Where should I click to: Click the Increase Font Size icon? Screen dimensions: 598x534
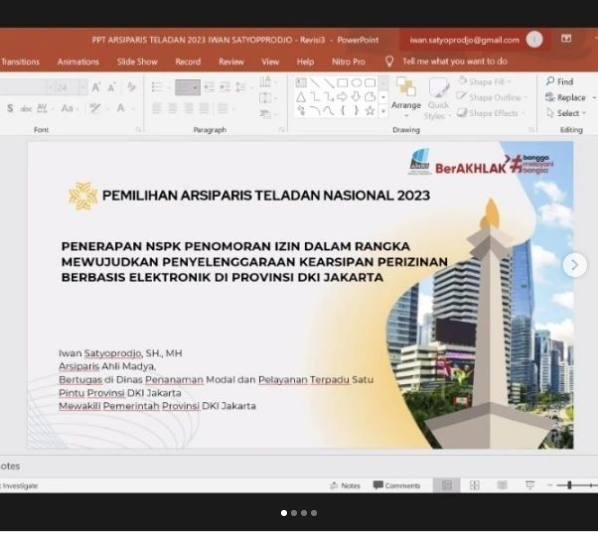click(96, 87)
